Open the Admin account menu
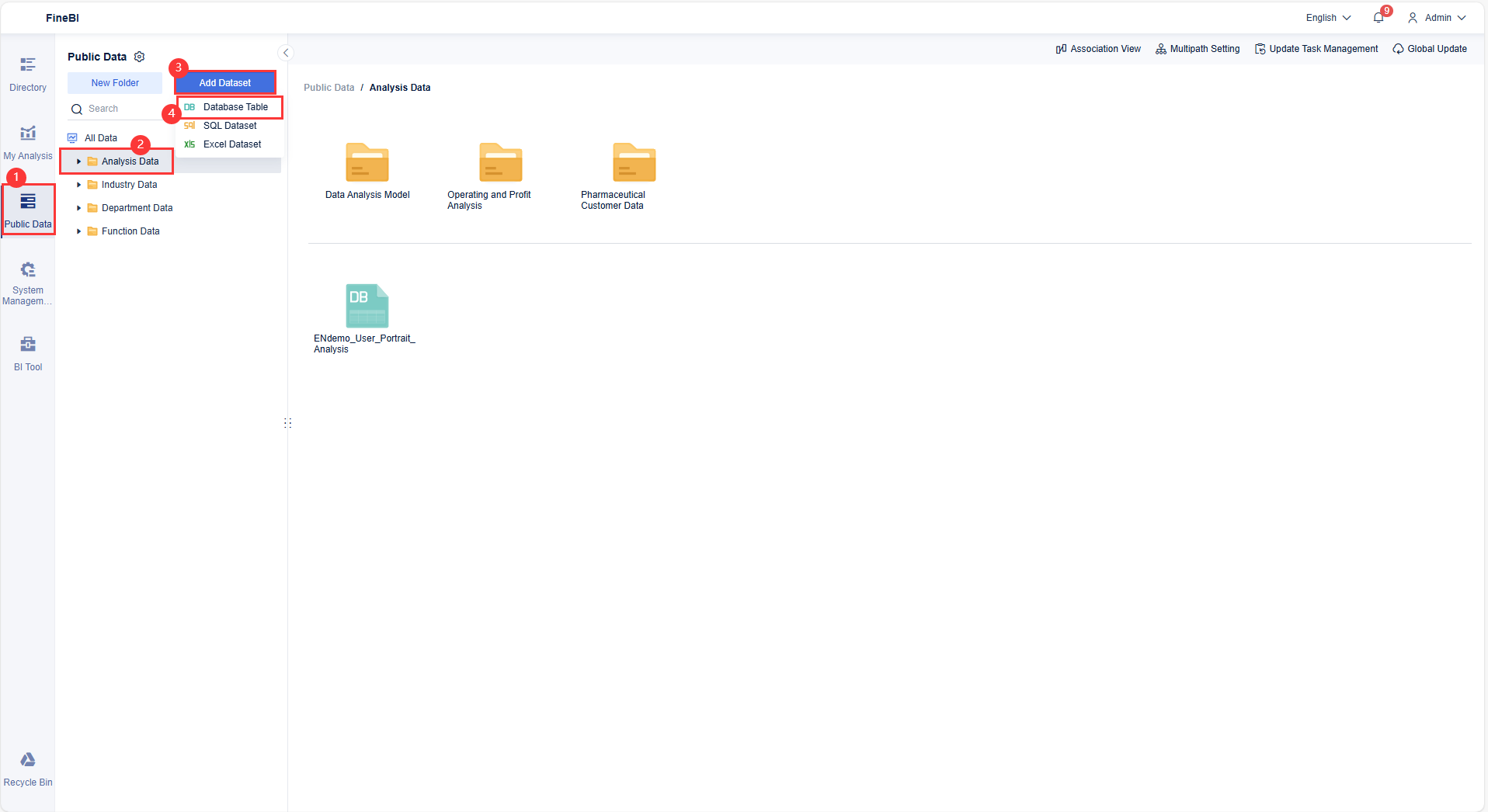Screen dimensions: 1488x812 pyautogui.click(x=1436, y=17)
